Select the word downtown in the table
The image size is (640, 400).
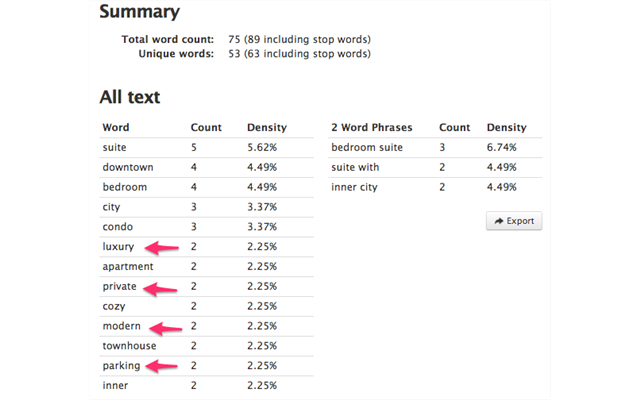[x=128, y=167]
